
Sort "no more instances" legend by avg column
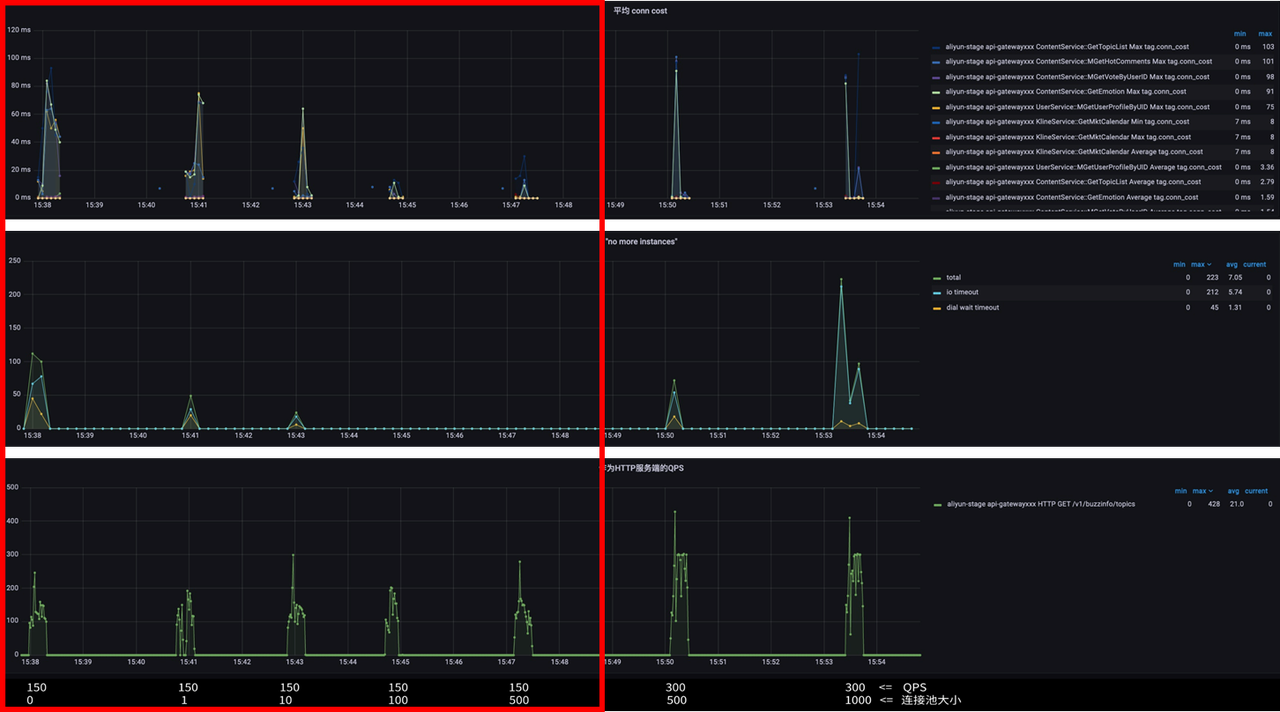(1230, 265)
